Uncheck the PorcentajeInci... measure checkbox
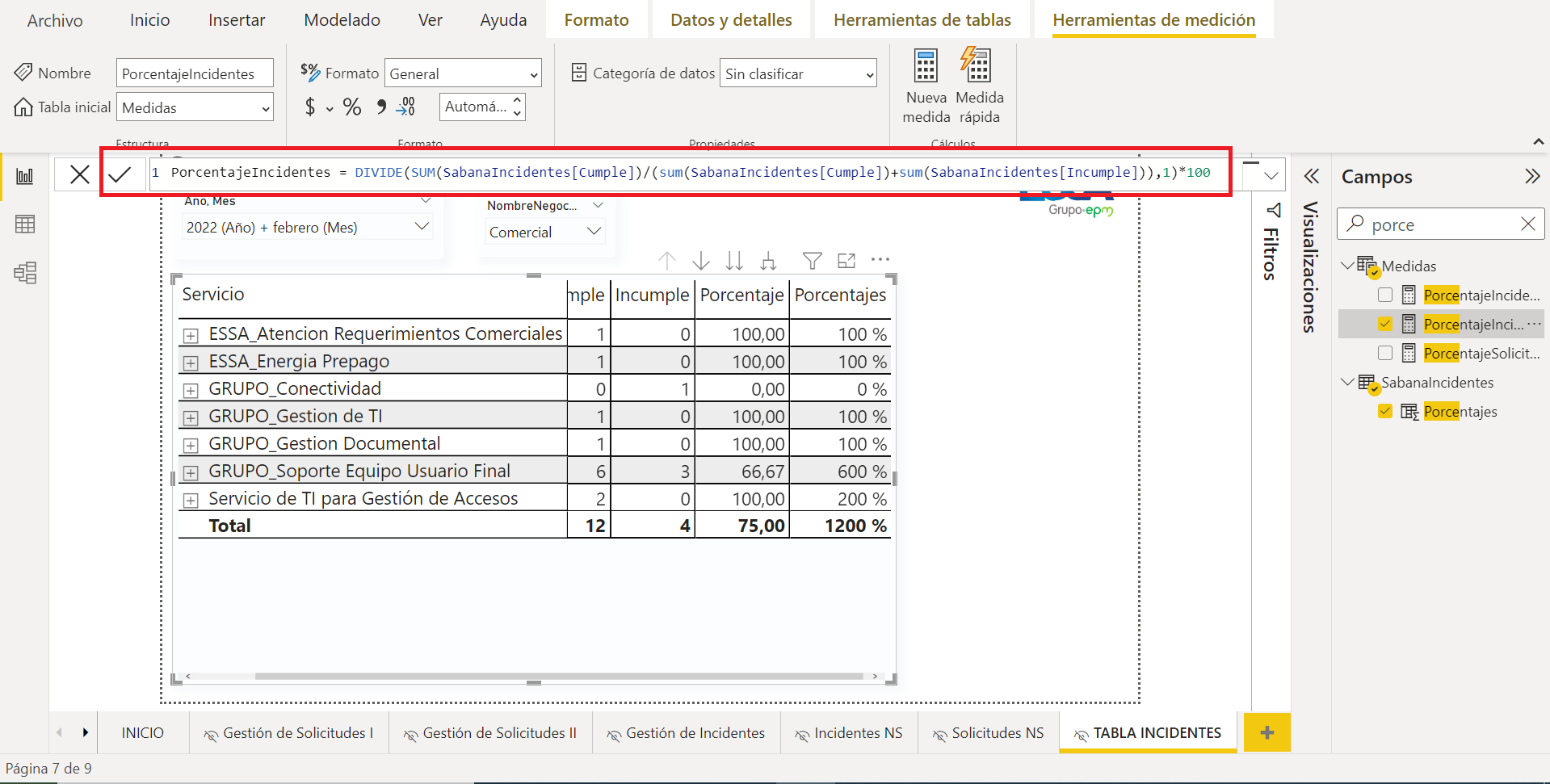The width and height of the screenshot is (1550, 784). click(1385, 325)
